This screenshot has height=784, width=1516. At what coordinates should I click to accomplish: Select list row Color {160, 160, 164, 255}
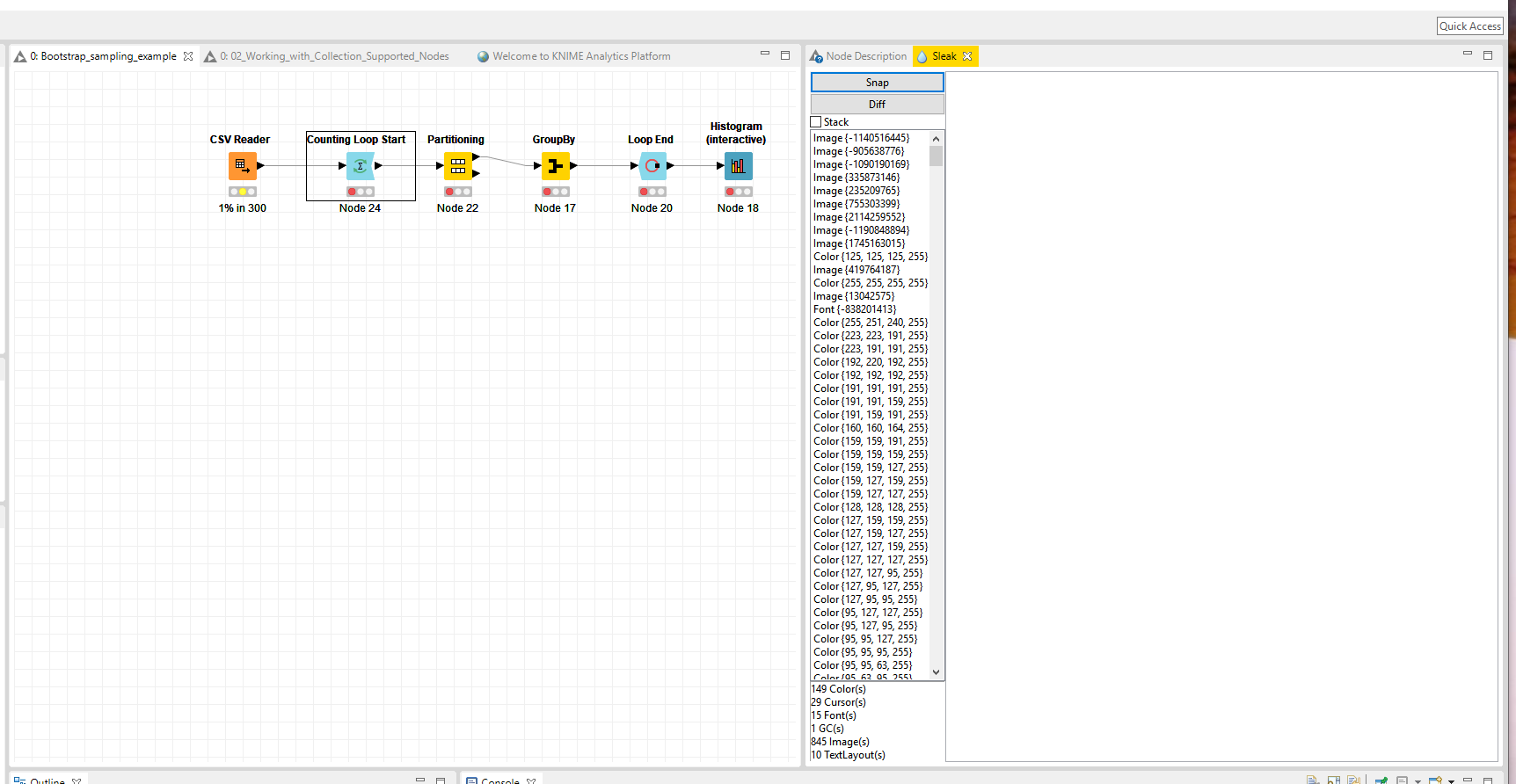point(871,428)
